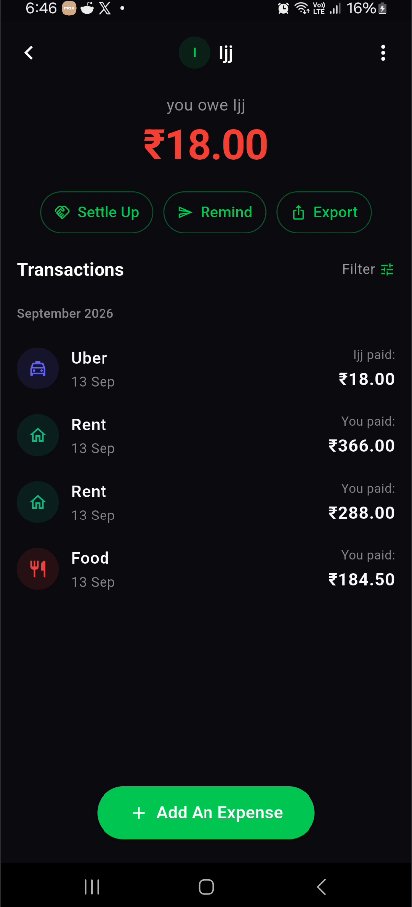Tap the Uber taxi icon
Viewport: 412px width, 907px height.
tap(38, 368)
